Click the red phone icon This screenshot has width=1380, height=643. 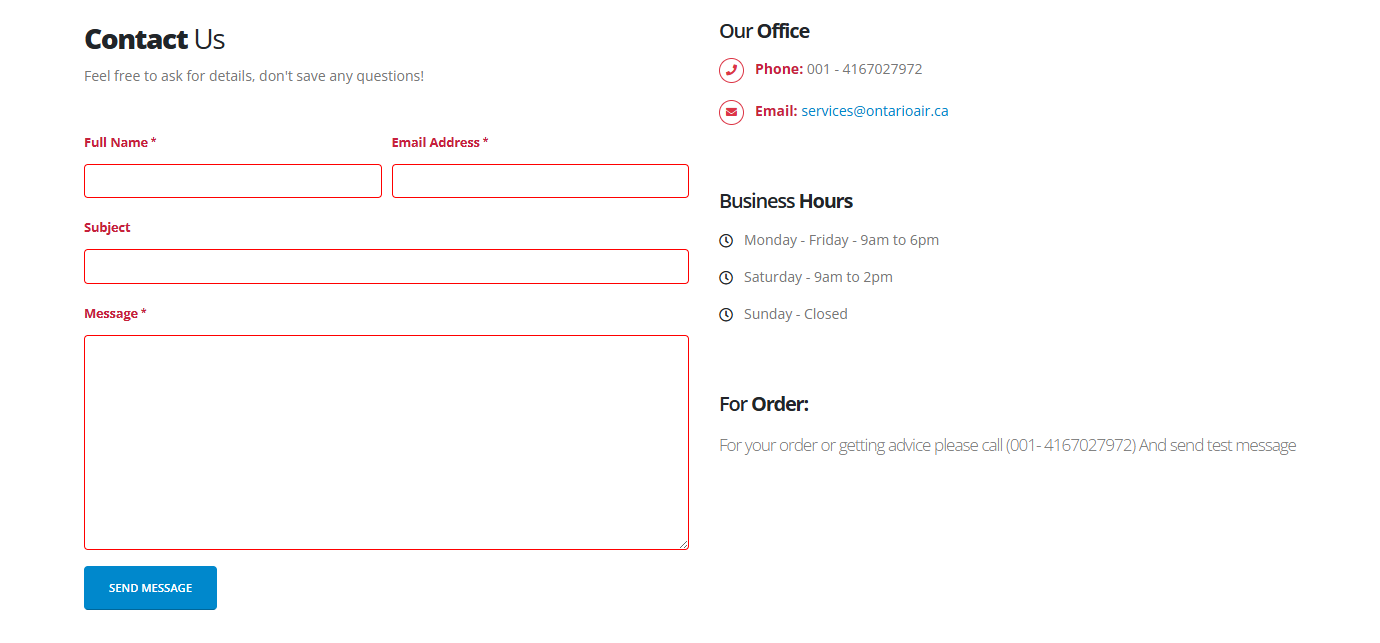pyautogui.click(x=731, y=70)
